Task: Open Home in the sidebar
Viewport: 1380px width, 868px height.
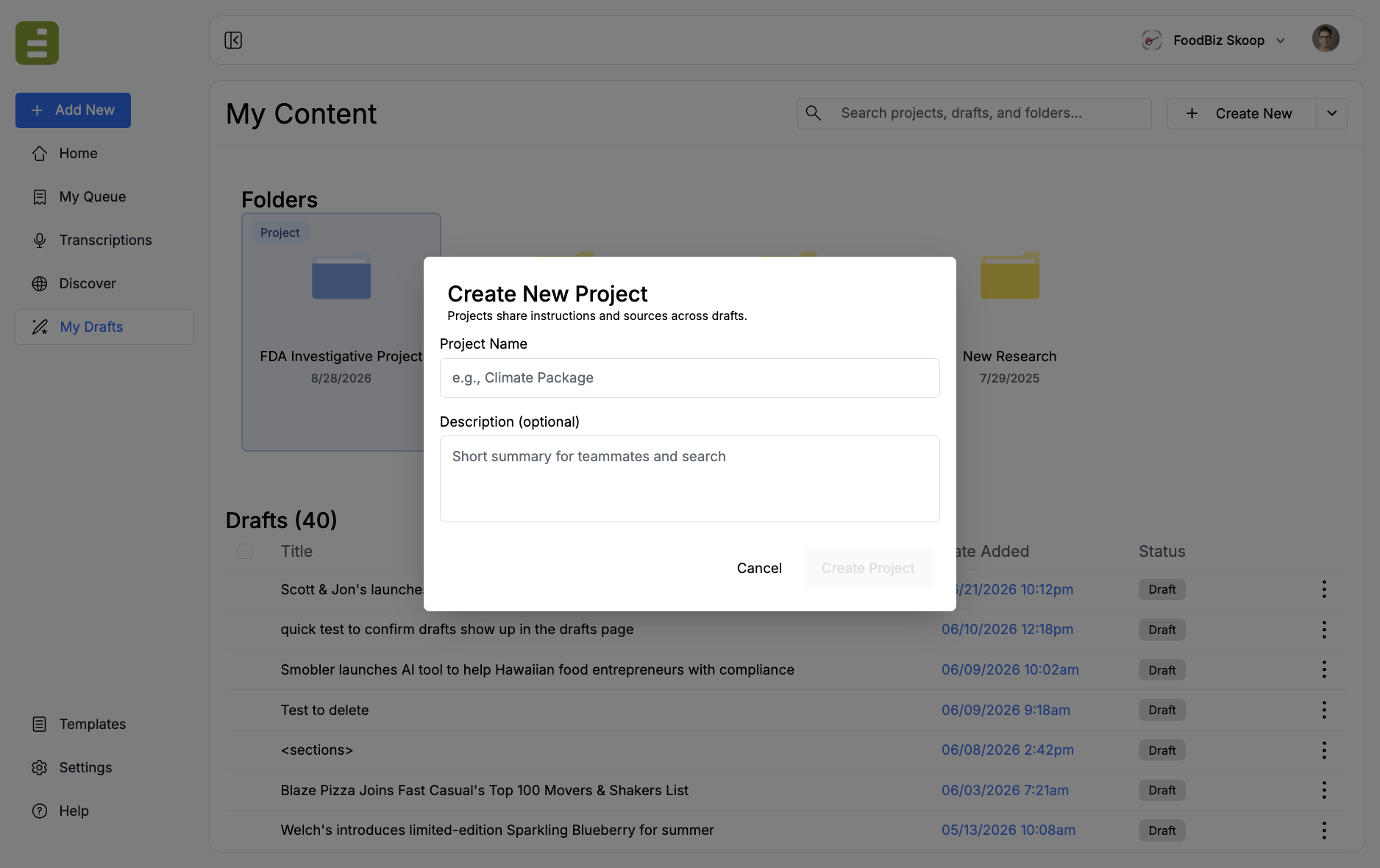Action: coord(104,153)
